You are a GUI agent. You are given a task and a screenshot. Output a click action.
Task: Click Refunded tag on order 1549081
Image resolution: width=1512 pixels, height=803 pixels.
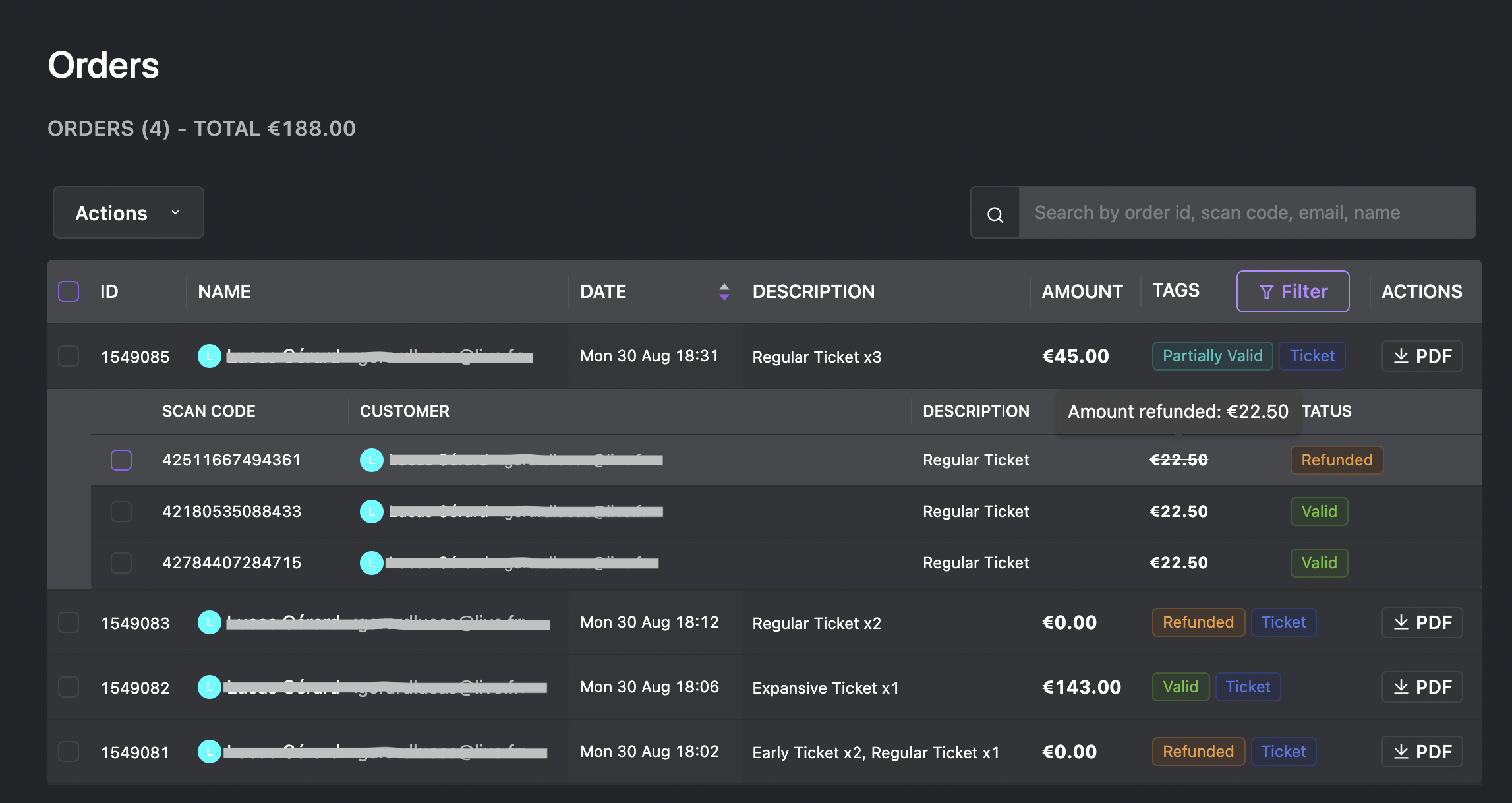[1198, 752]
